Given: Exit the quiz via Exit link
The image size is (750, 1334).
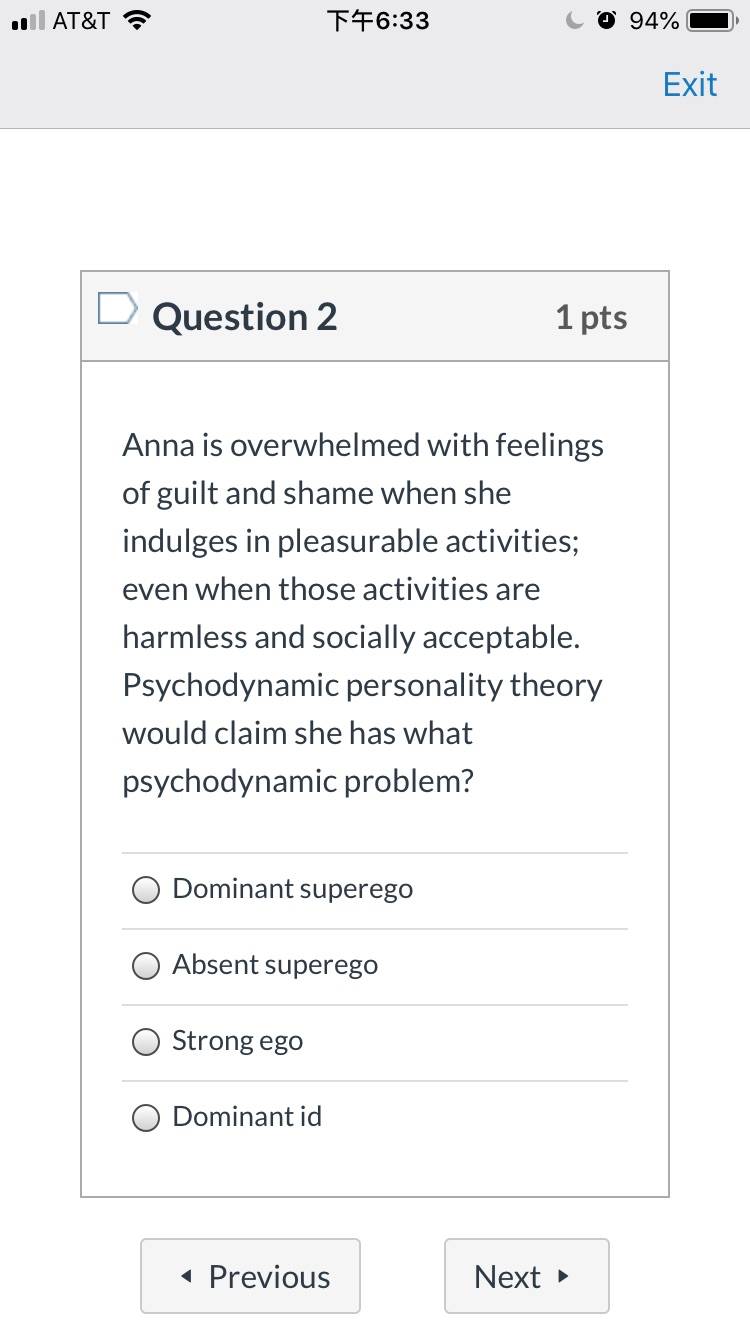Looking at the screenshot, I should click(690, 84).
